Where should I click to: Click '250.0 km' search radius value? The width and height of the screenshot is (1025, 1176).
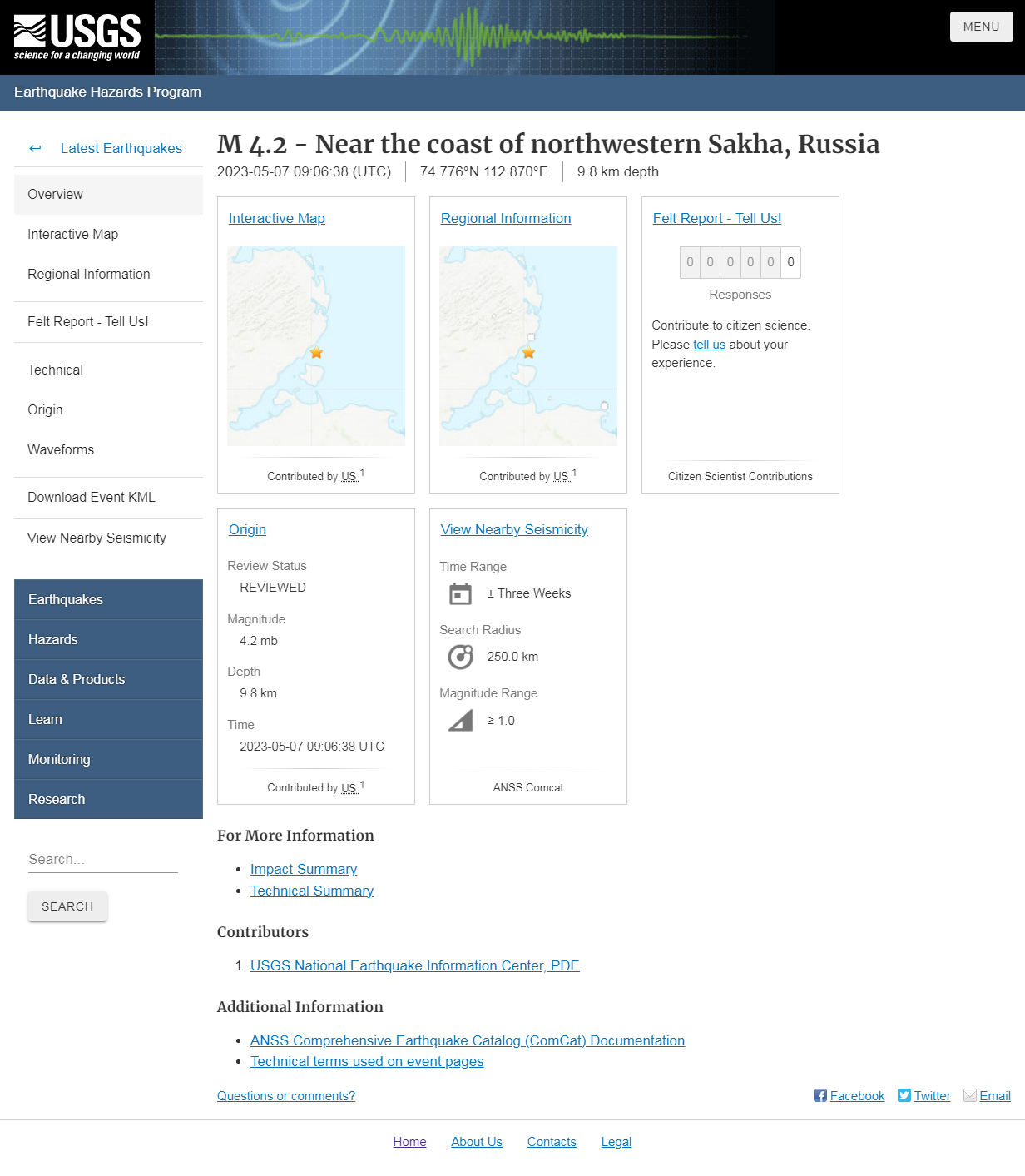click(x=512, y=657)
